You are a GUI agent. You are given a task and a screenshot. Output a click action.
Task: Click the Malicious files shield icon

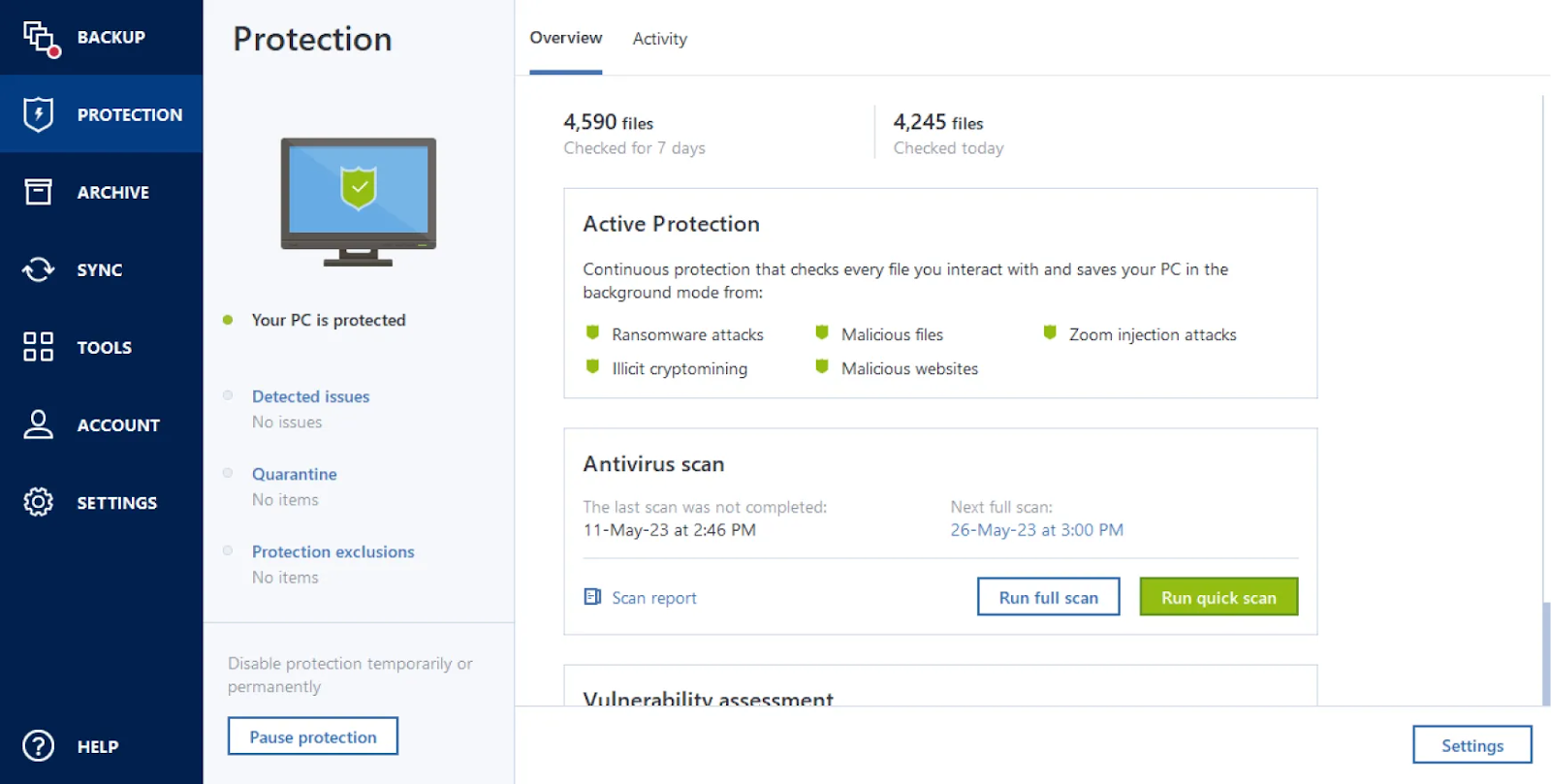[822, 333]
